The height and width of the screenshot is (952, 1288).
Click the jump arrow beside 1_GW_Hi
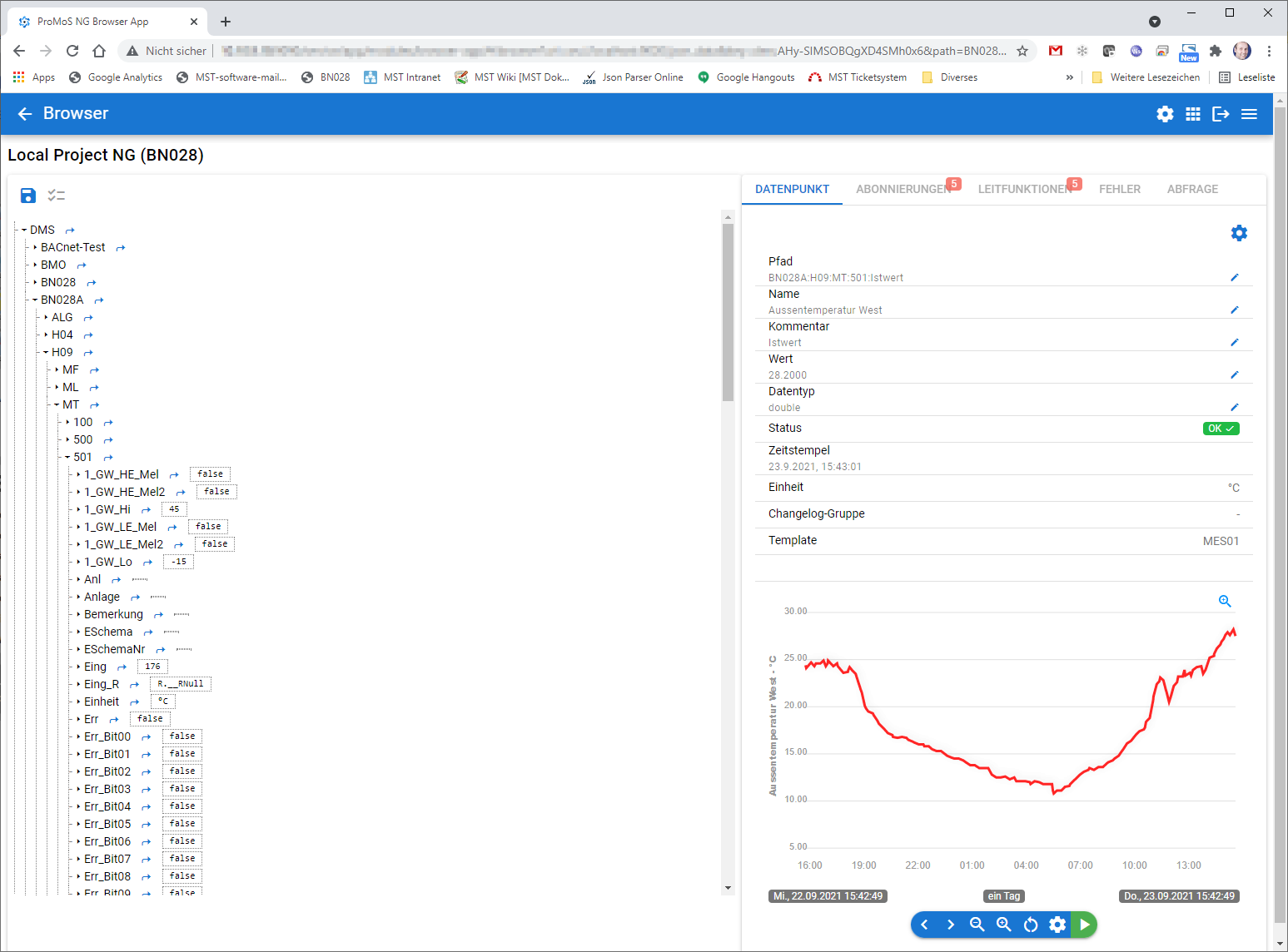(x=147, y=510)
